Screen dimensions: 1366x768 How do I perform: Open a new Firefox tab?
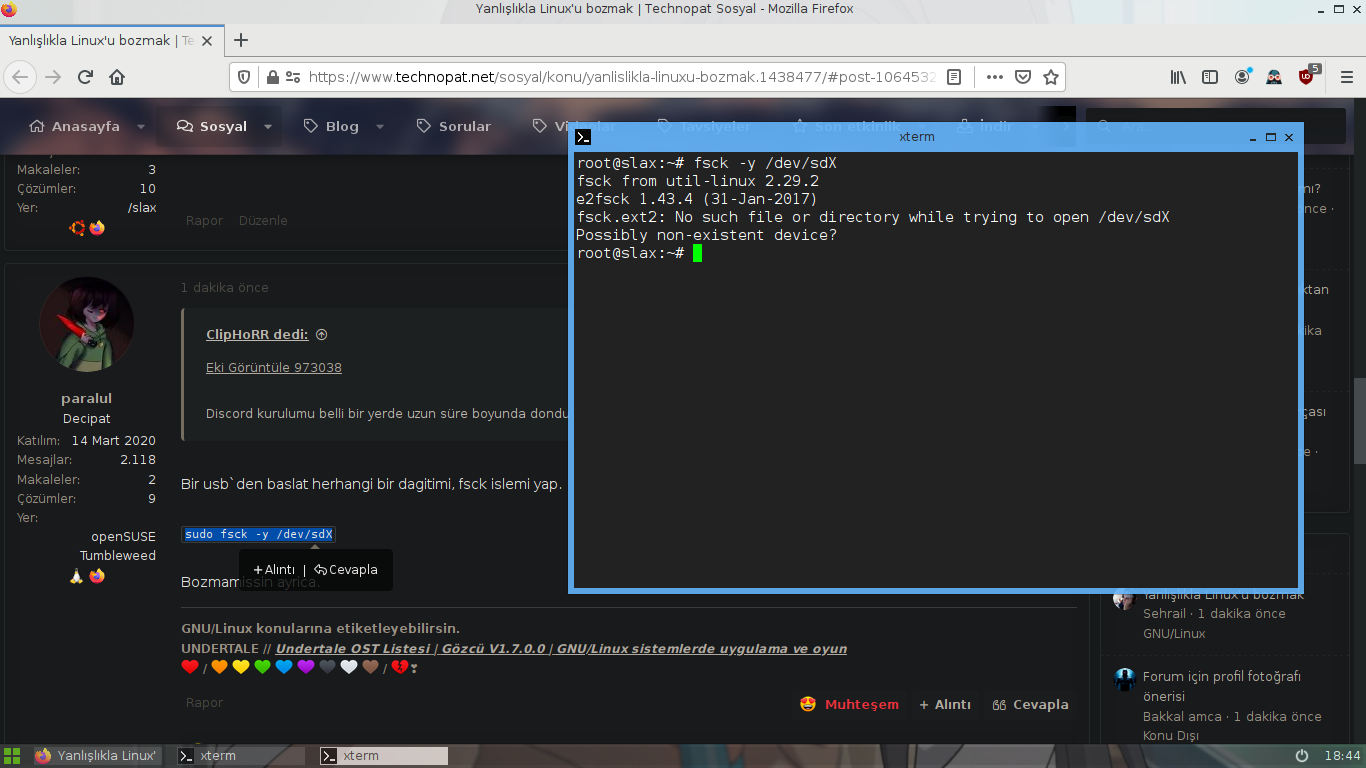pyautogui.click(x=240, y=41)
